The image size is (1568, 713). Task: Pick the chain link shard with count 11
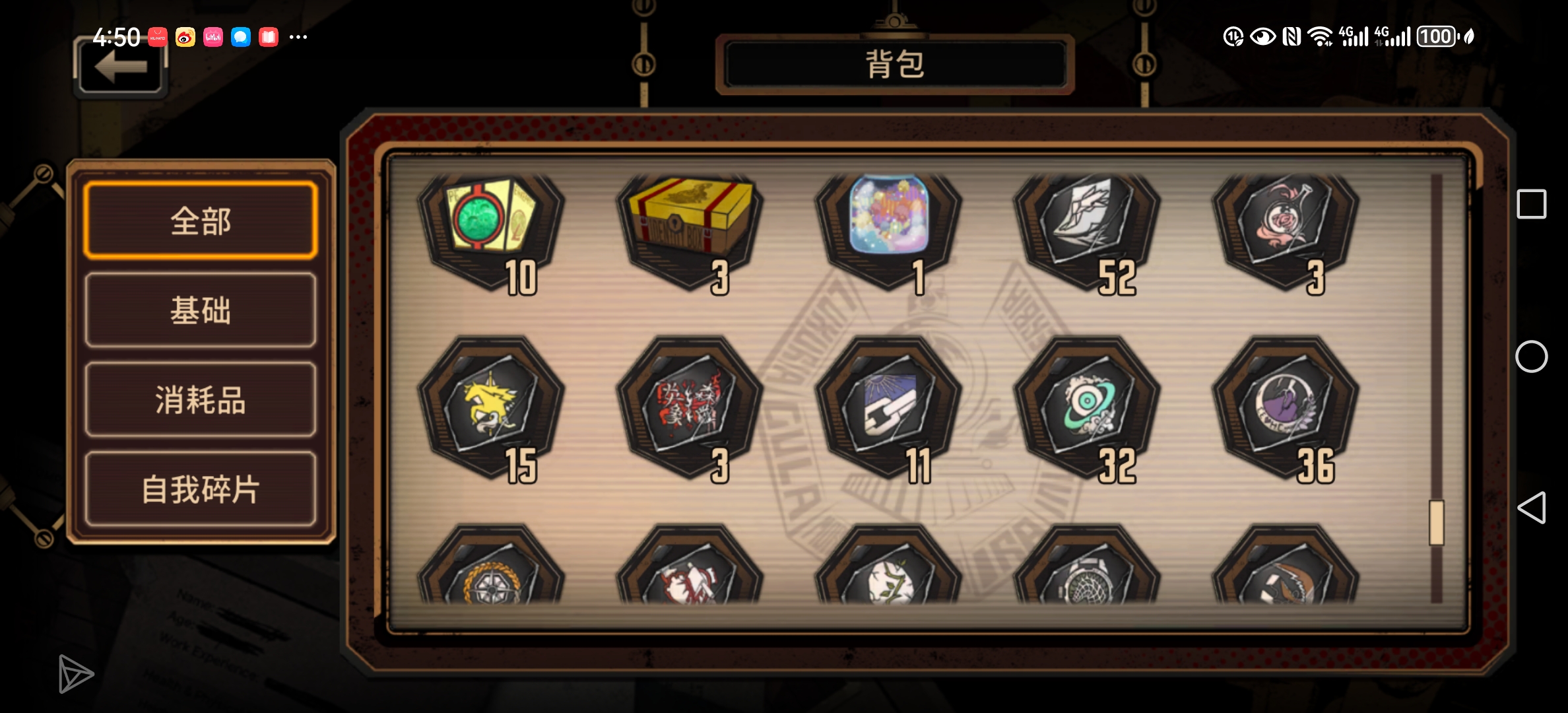point(888,408)
